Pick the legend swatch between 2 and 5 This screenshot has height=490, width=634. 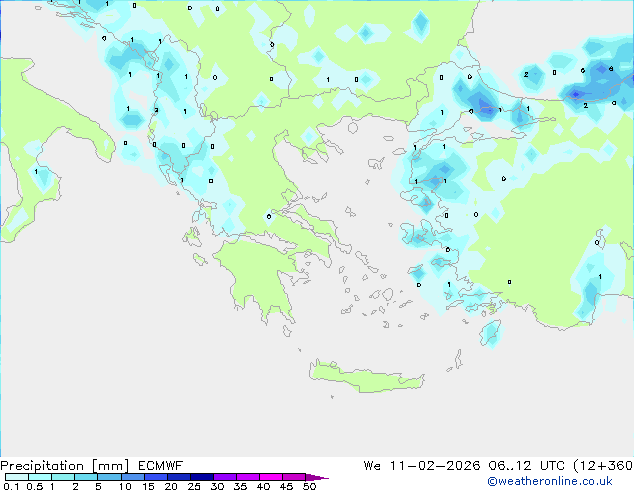[86, 477]
